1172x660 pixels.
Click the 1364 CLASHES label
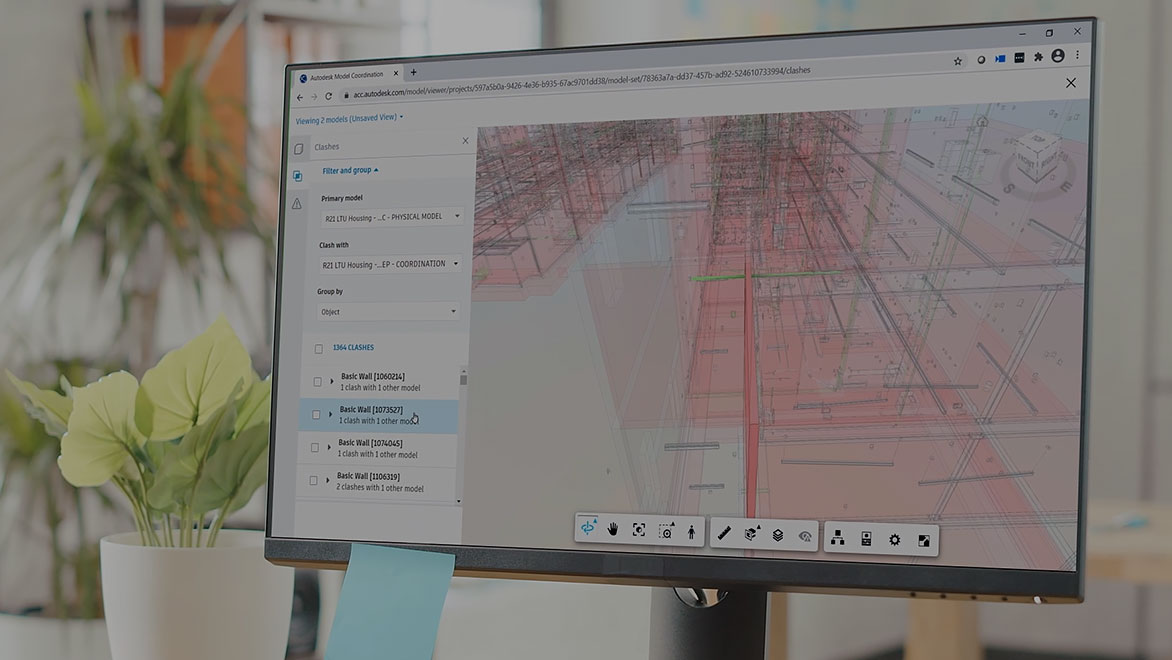coord(354,348)
